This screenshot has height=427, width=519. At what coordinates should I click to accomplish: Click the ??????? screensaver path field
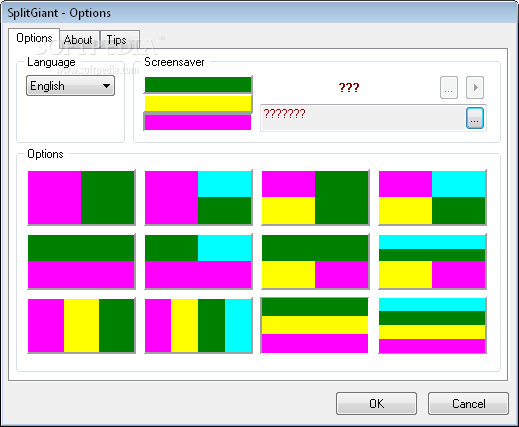(363, 118)
